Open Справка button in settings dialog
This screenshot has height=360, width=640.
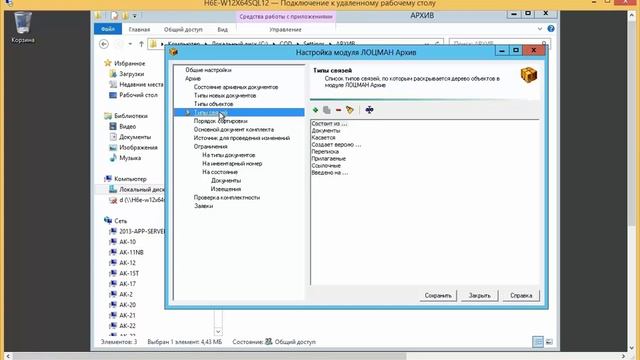521,296
